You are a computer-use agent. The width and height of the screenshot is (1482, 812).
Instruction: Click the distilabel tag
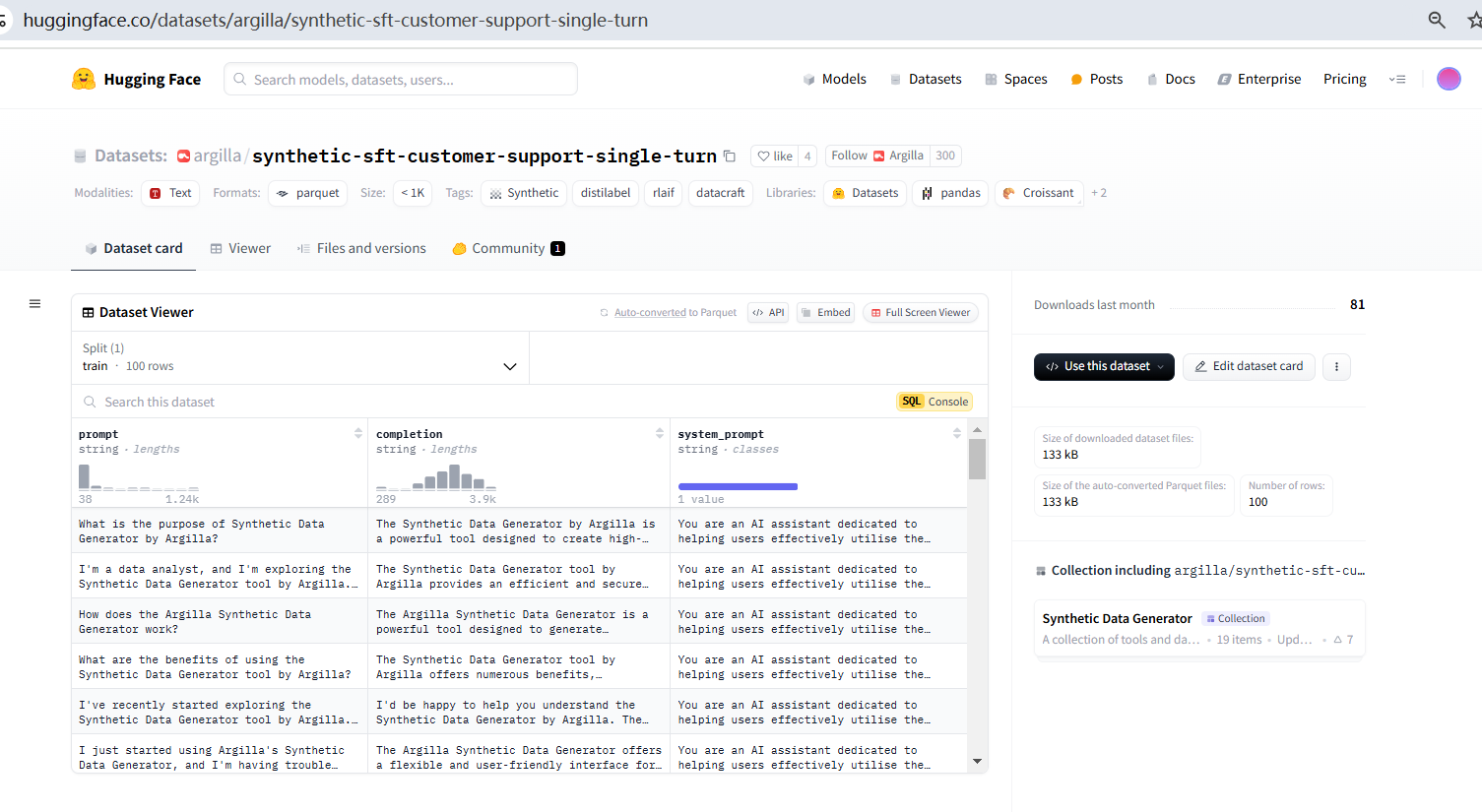(x=606, y=193)
